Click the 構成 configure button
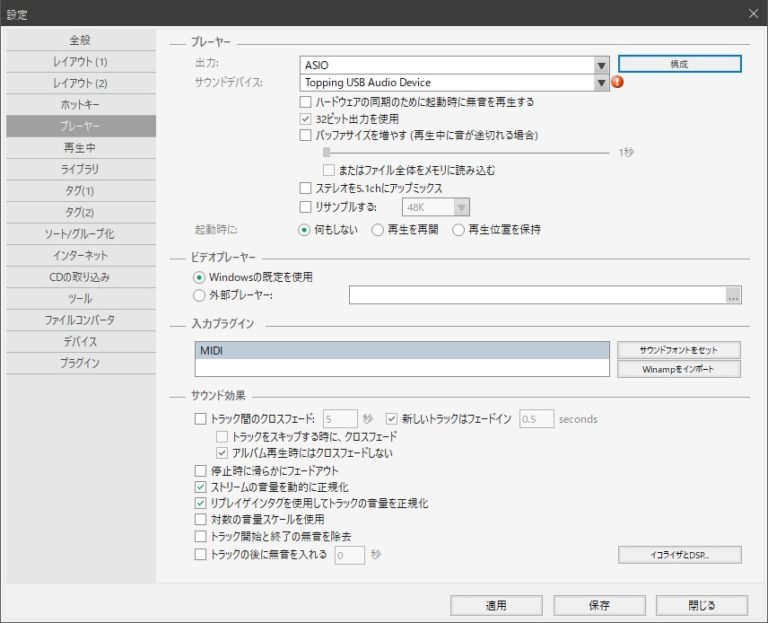The width and height of the screenshot is (768, 623). click(679, 64)
